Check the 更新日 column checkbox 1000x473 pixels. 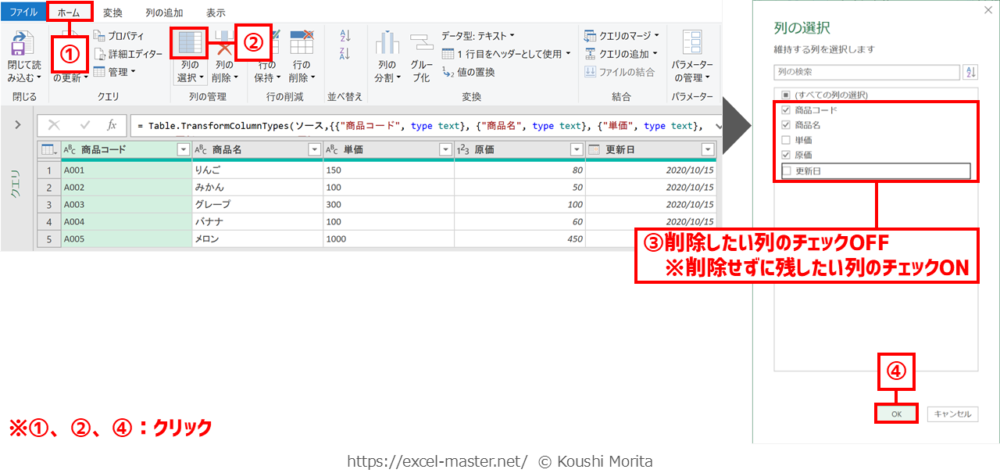point(787,172)
